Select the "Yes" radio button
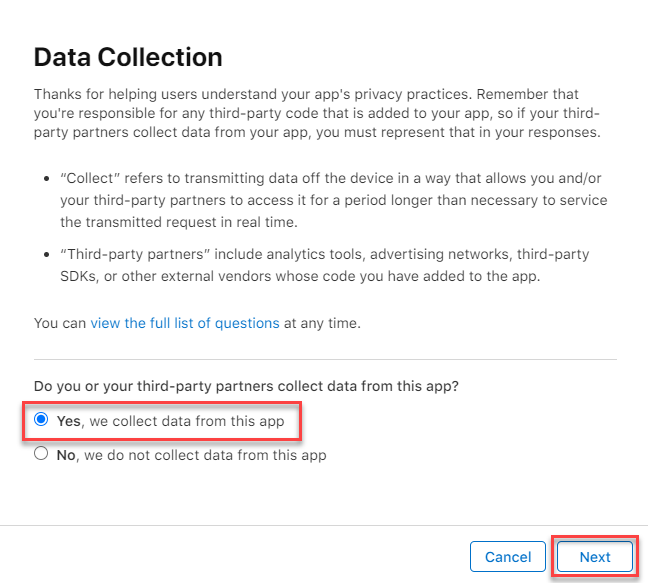 tap(41, 421)
